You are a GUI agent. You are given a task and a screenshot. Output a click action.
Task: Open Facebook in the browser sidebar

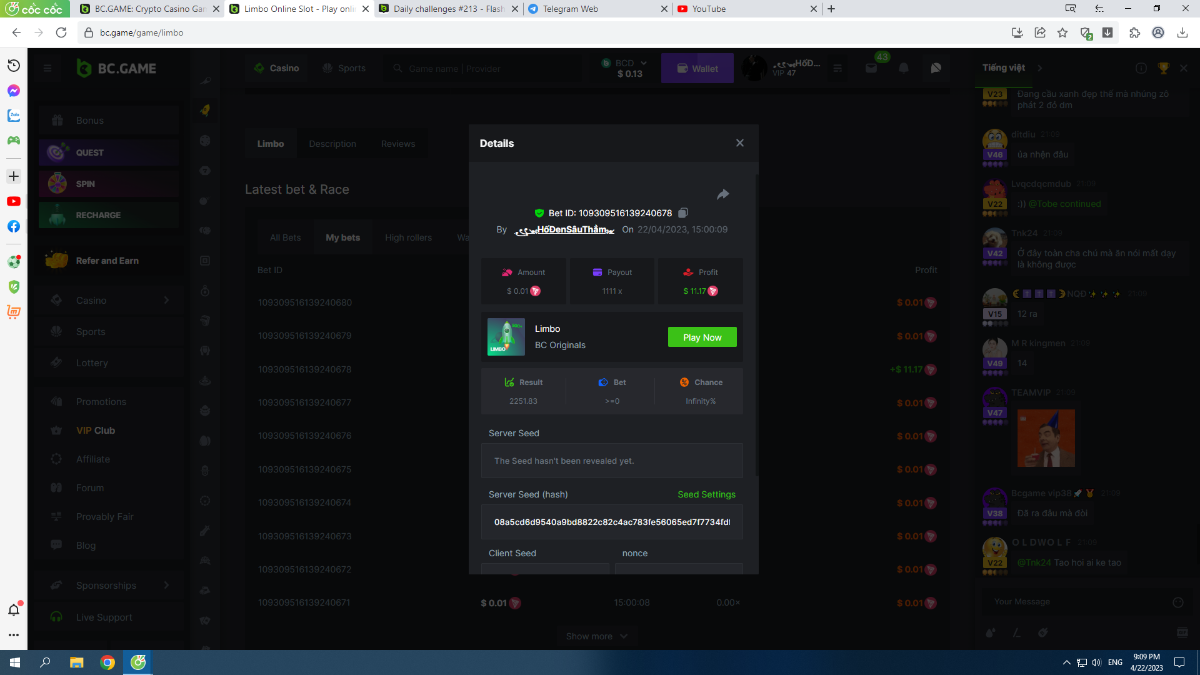(14, 226)
